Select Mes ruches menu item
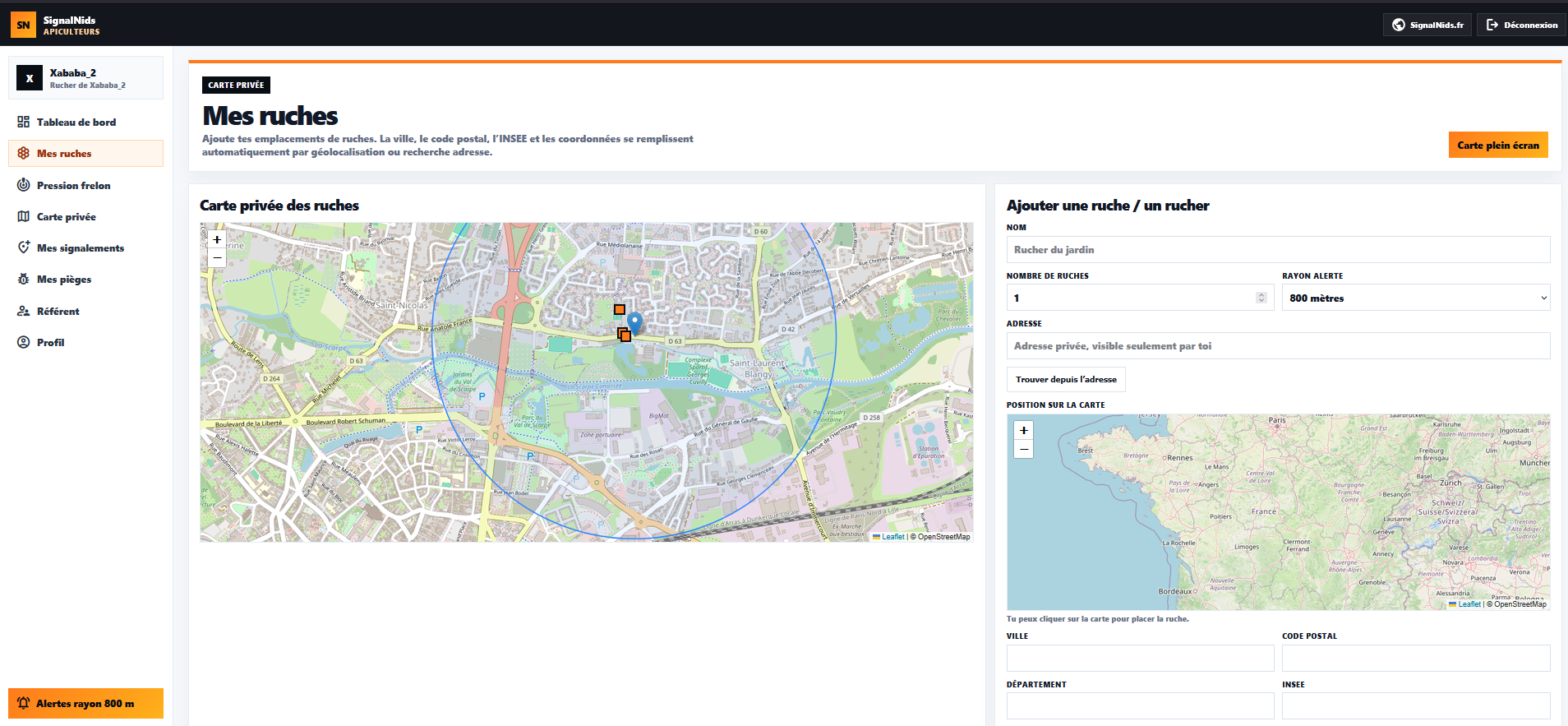The width and height of the screenshot is (1568, 726). (x=85, y=153)
